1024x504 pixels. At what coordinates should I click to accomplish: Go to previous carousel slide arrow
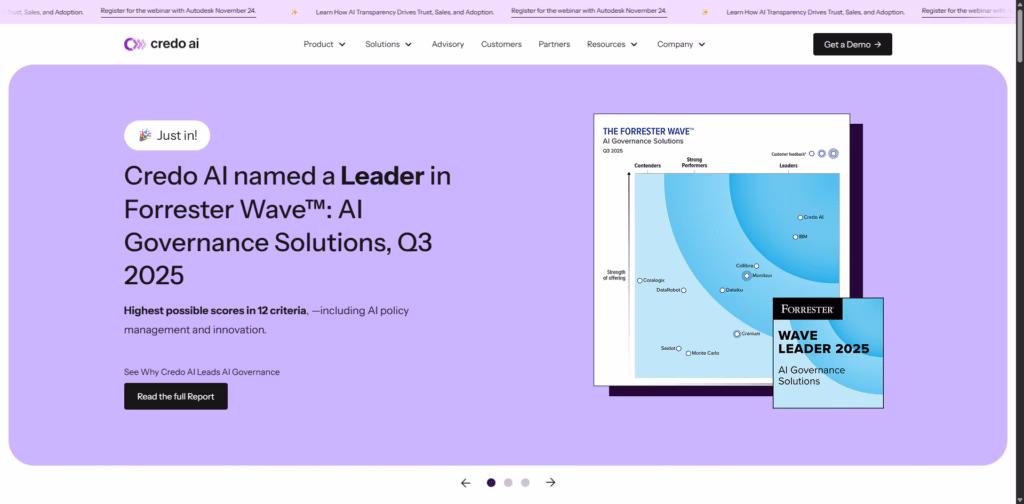click(466, 483)
